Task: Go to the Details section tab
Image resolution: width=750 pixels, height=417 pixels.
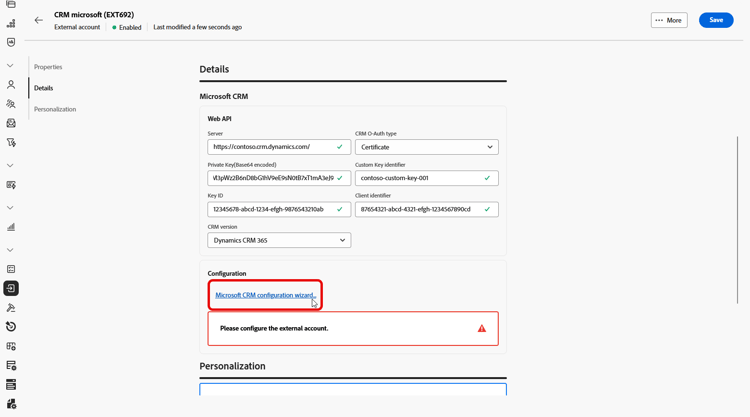Action: click(x=44, y=88)
